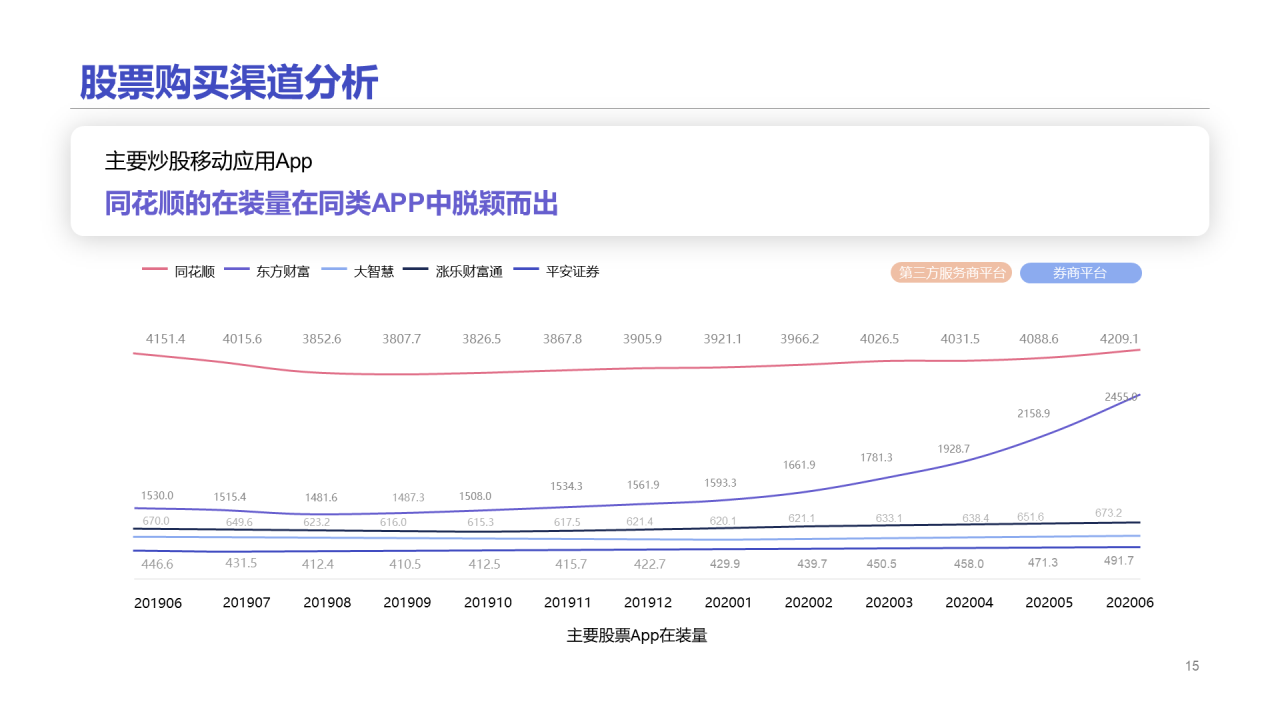Image resolution: width=1280 pixels, height=720 pixels.
Task: Click the 491.7 data label
Action: pos(1117,561)
